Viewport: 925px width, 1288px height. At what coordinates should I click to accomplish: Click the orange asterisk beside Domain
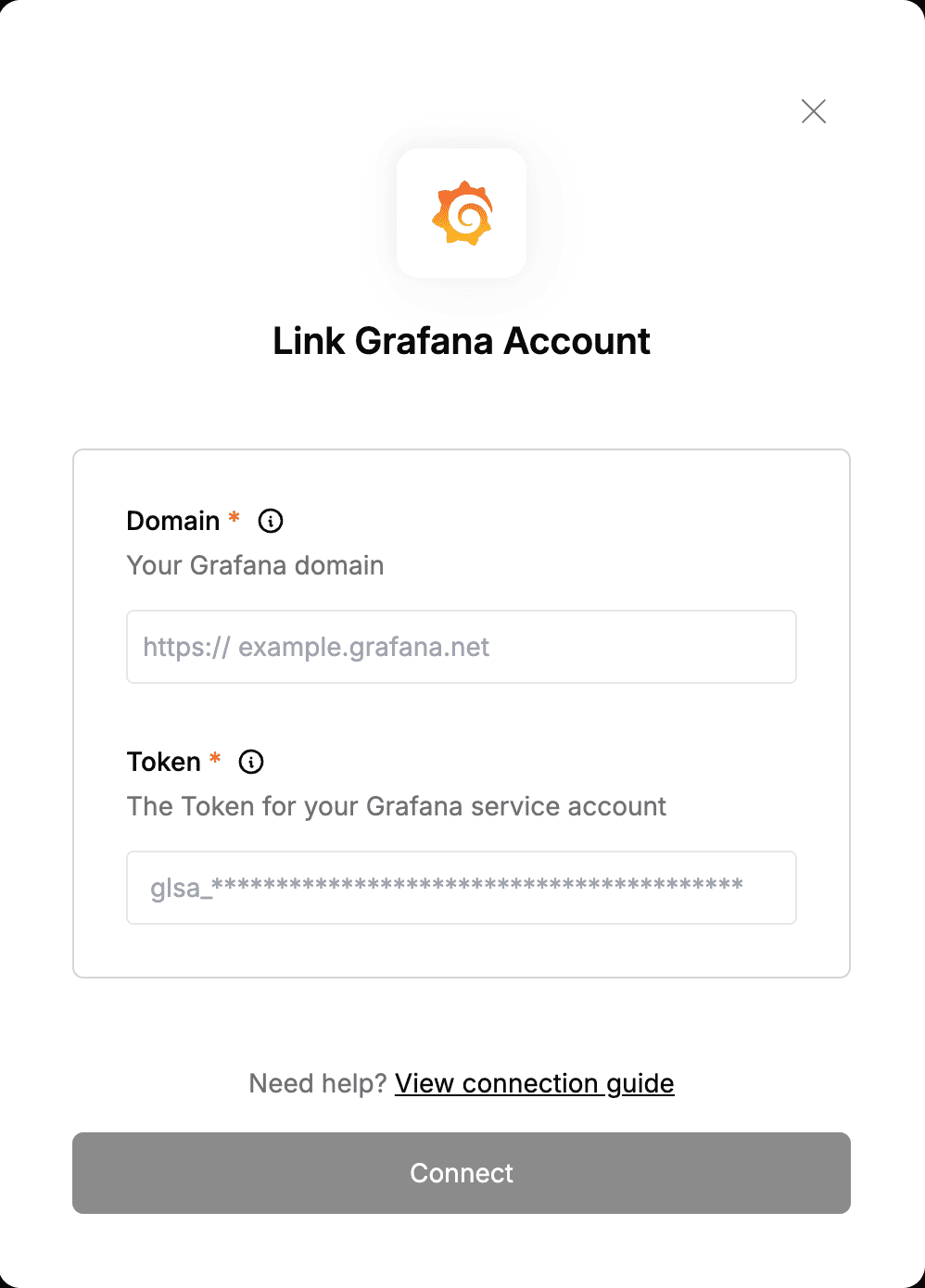(234, 517)
